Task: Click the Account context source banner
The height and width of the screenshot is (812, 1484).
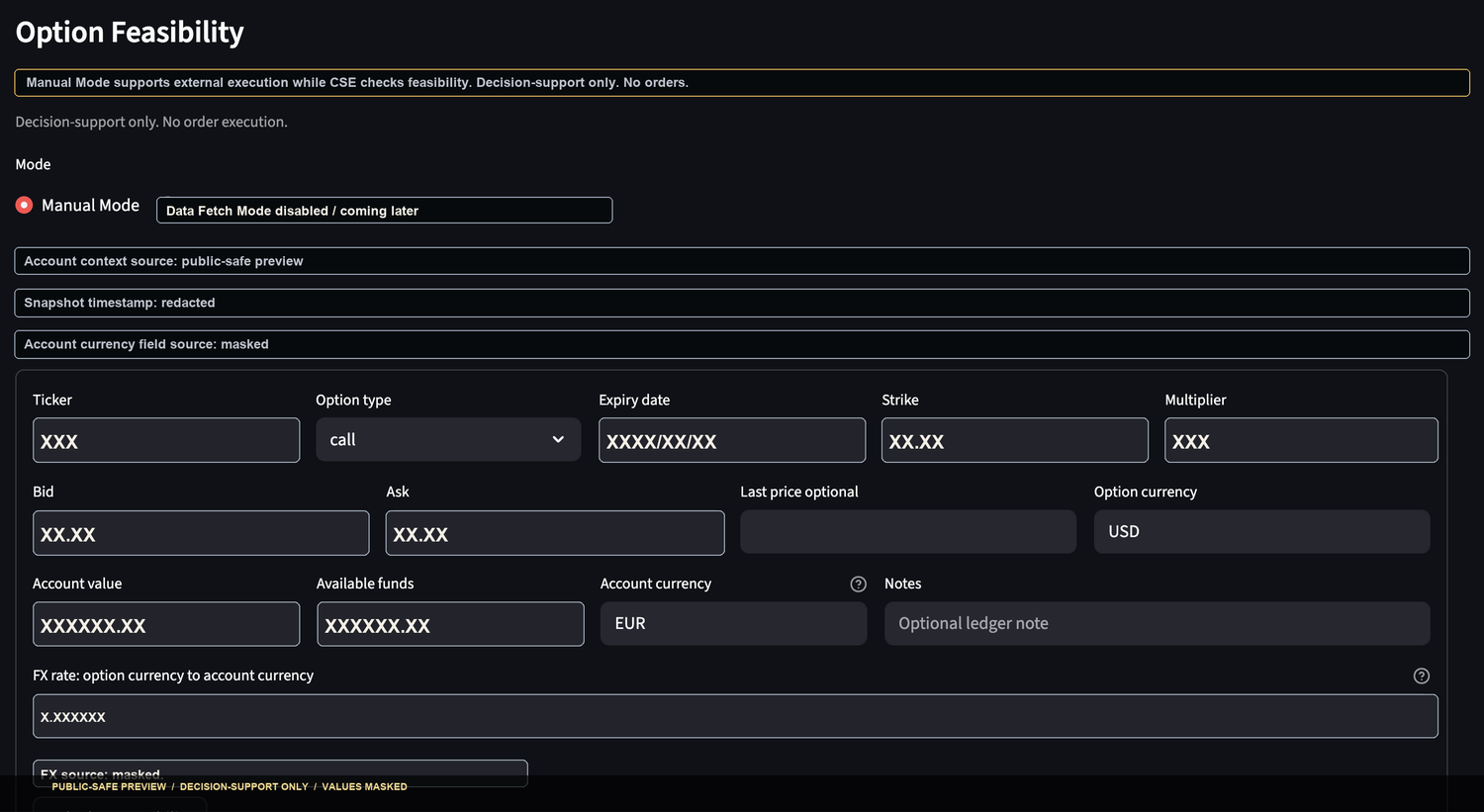Action: [x=742, y=261]
